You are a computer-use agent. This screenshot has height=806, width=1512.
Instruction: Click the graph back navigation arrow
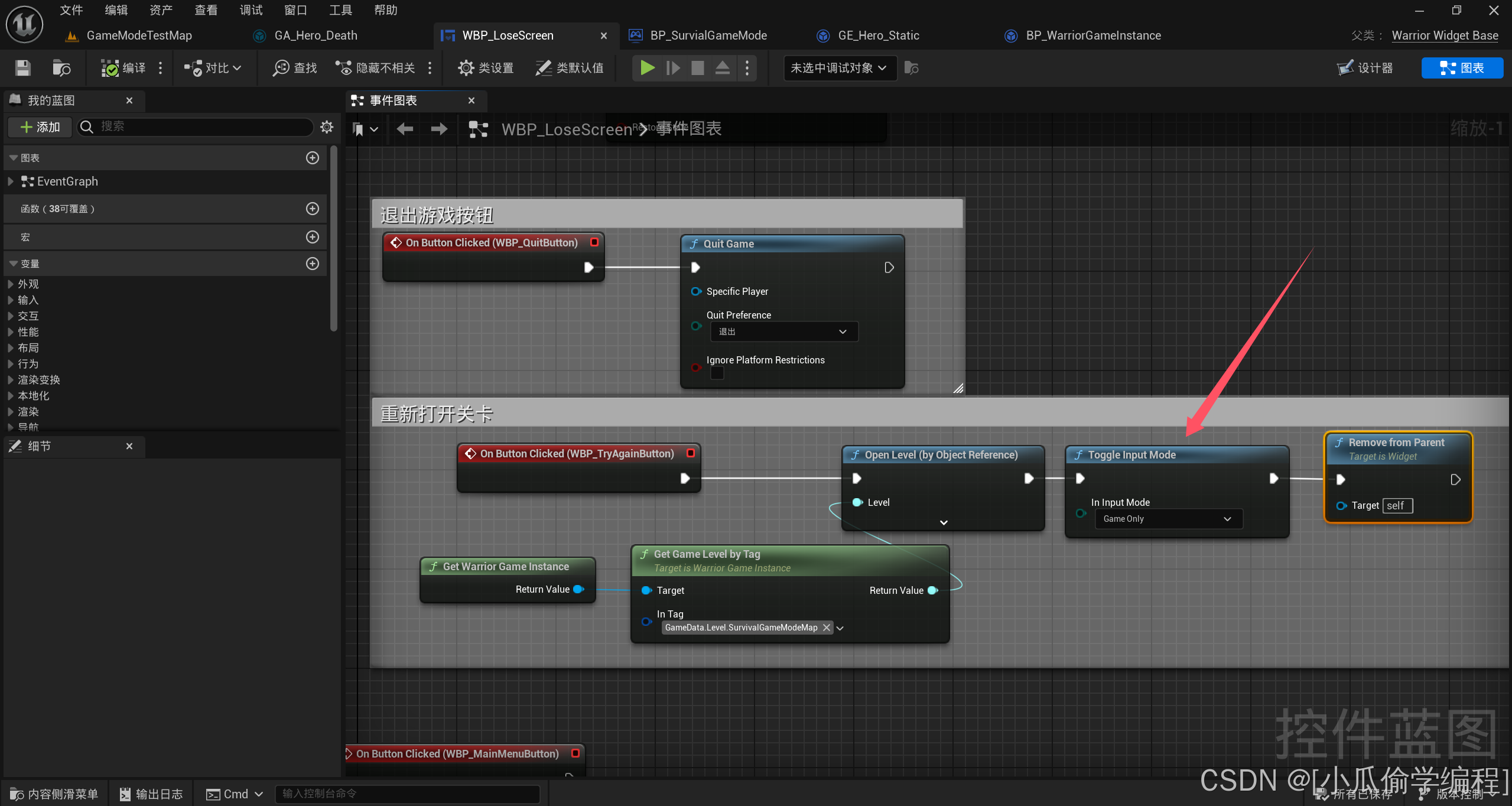pyautogui.click(x=405, y=129)
